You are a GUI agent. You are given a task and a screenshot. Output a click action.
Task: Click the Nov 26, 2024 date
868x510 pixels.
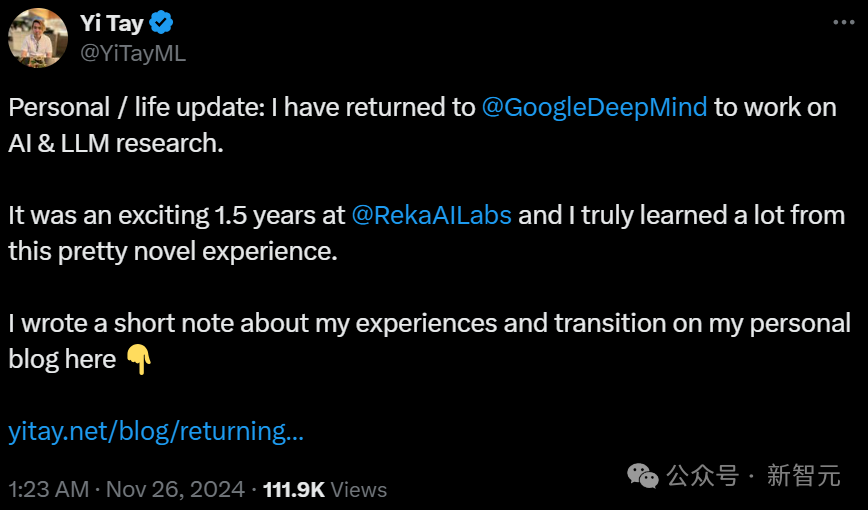pos(175,489)
